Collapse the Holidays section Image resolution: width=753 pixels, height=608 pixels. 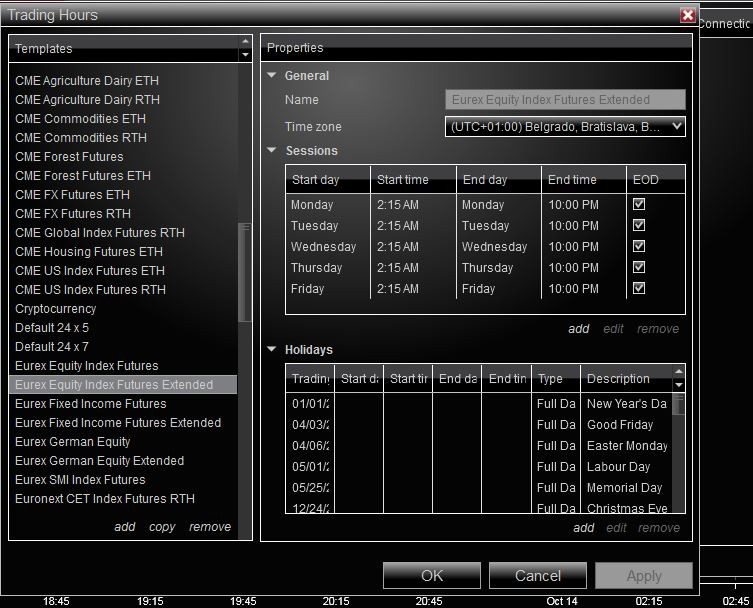click(x=272, y=349)
